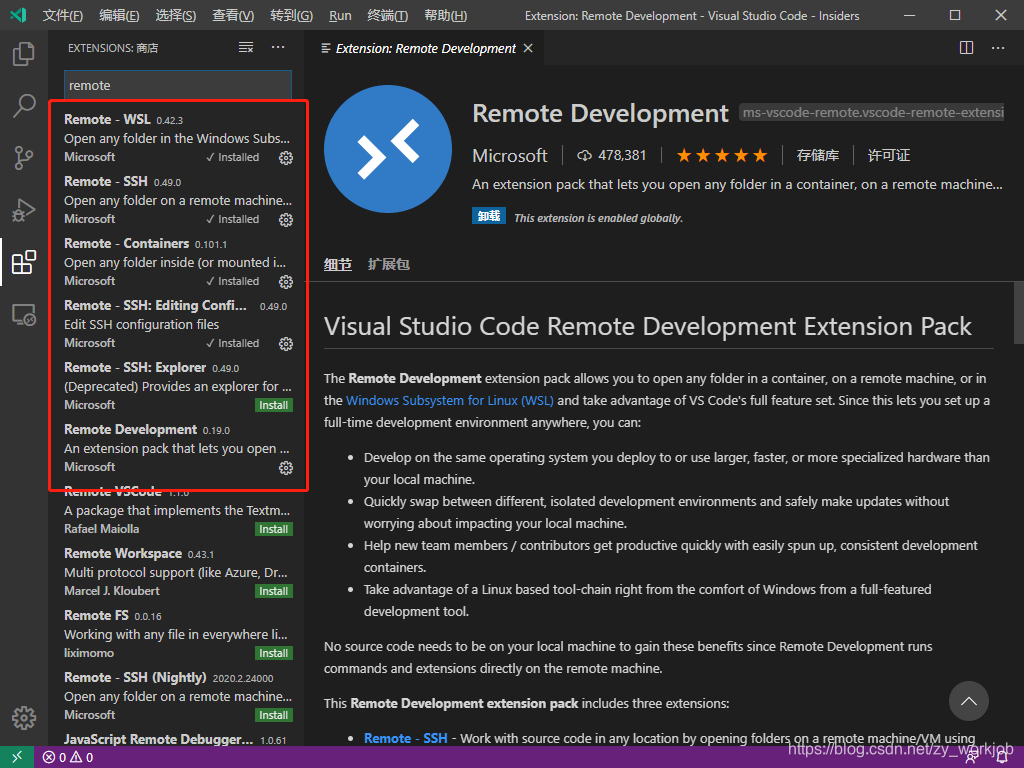The height and width of the screenshot is (768, 1024).
Task: Focus the extensions search box containing remote
Action: 178,86
